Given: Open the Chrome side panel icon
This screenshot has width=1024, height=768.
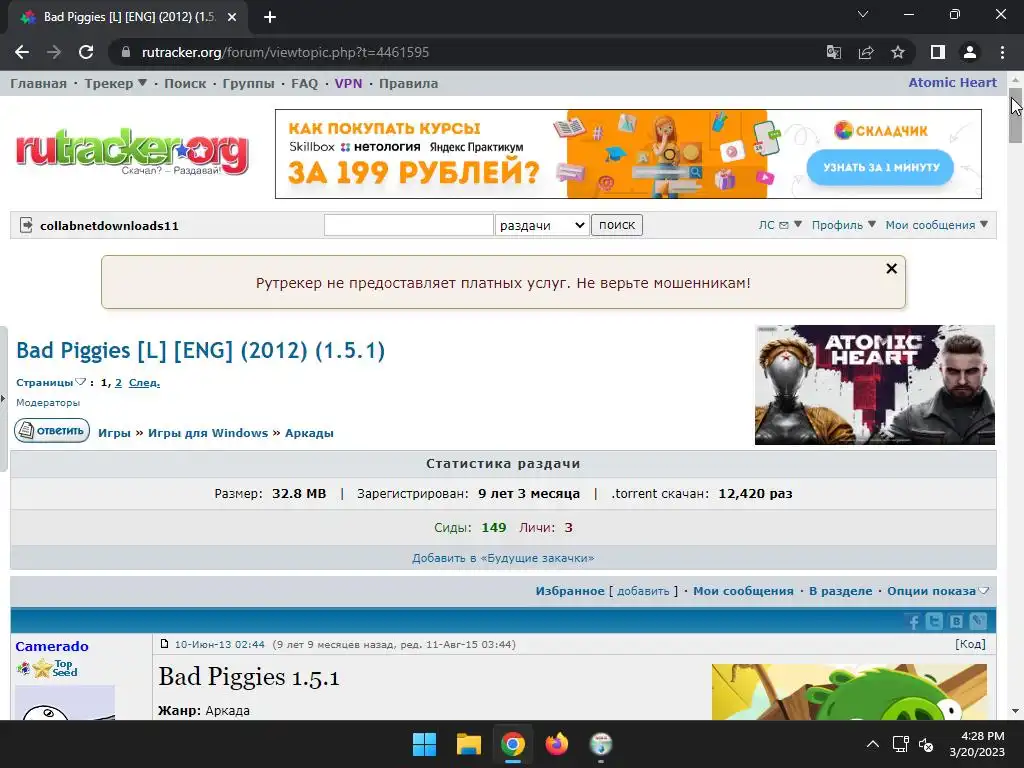Looking at the screenshot, I should [x=938, y=52].
